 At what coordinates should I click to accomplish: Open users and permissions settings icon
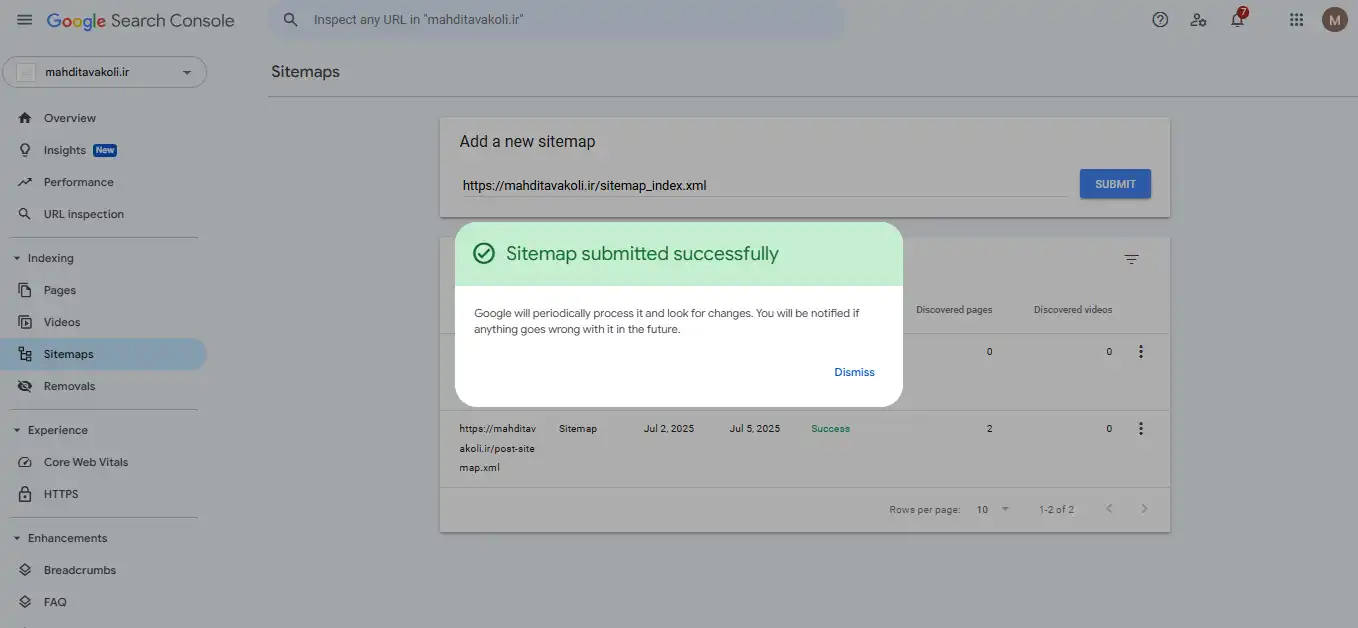click(1198, 20)
